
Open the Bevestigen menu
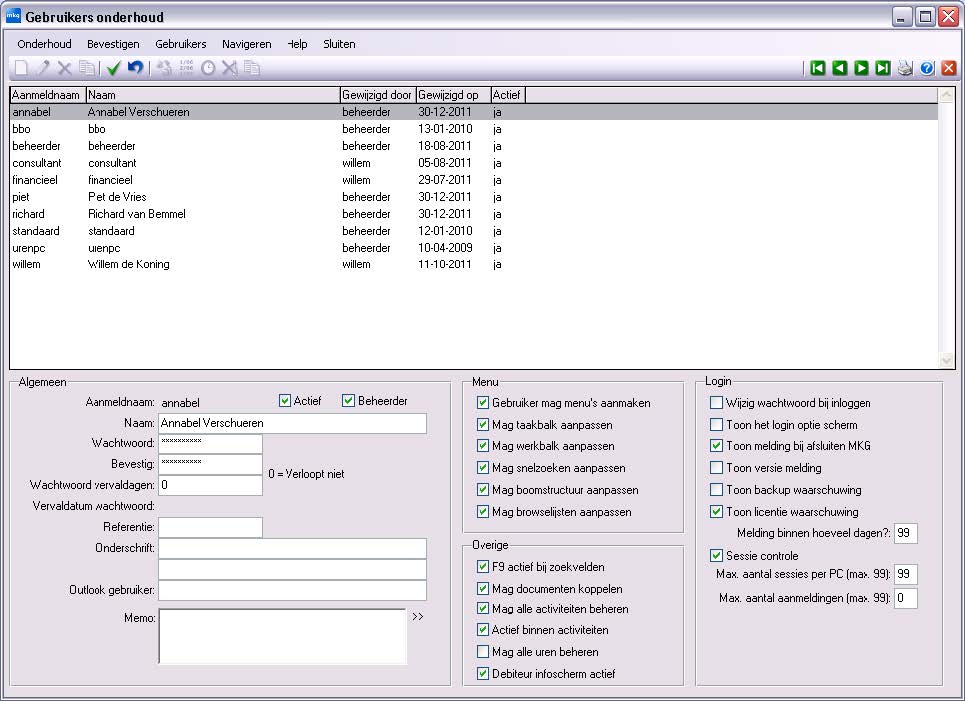tap(113, 44)
